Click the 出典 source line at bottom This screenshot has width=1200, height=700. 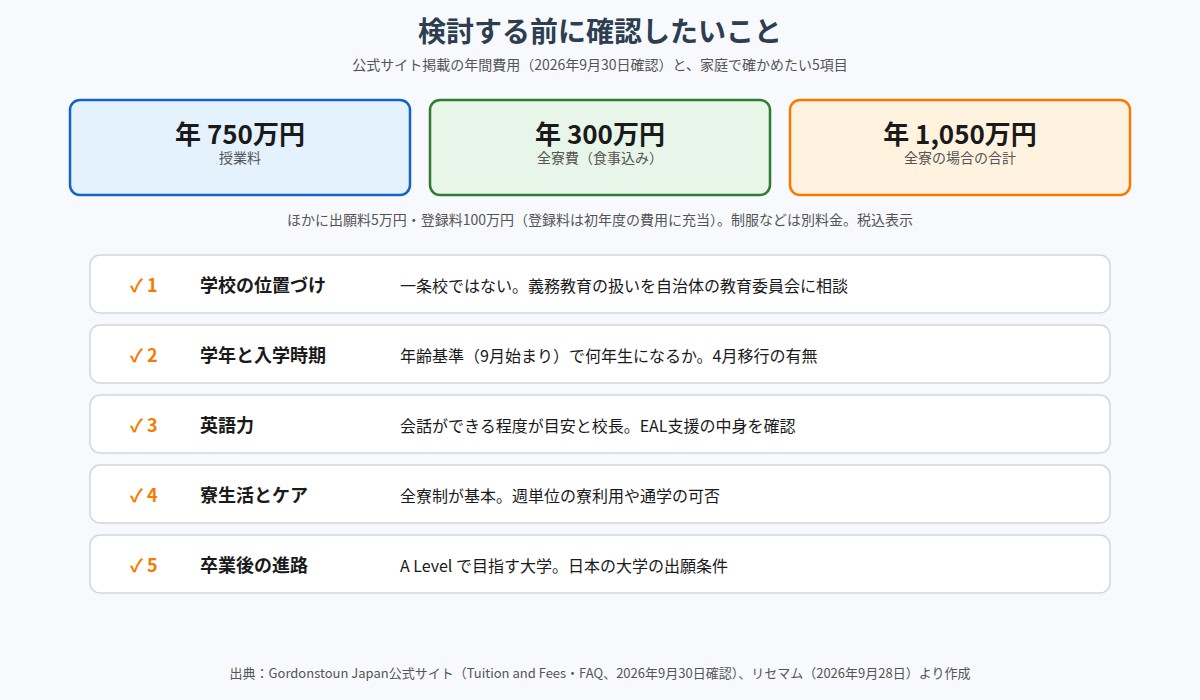[600, 673]
